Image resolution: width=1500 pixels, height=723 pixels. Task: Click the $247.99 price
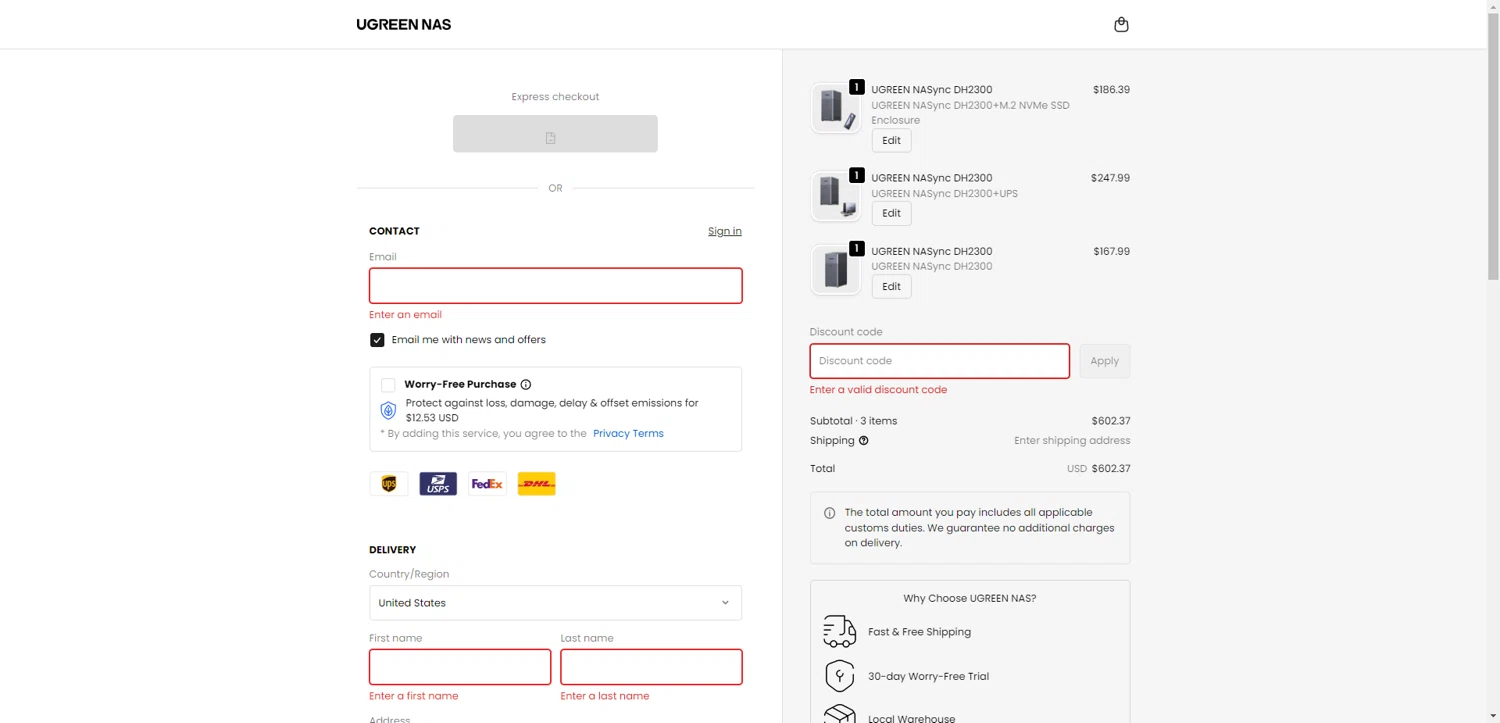[1110, 178]
